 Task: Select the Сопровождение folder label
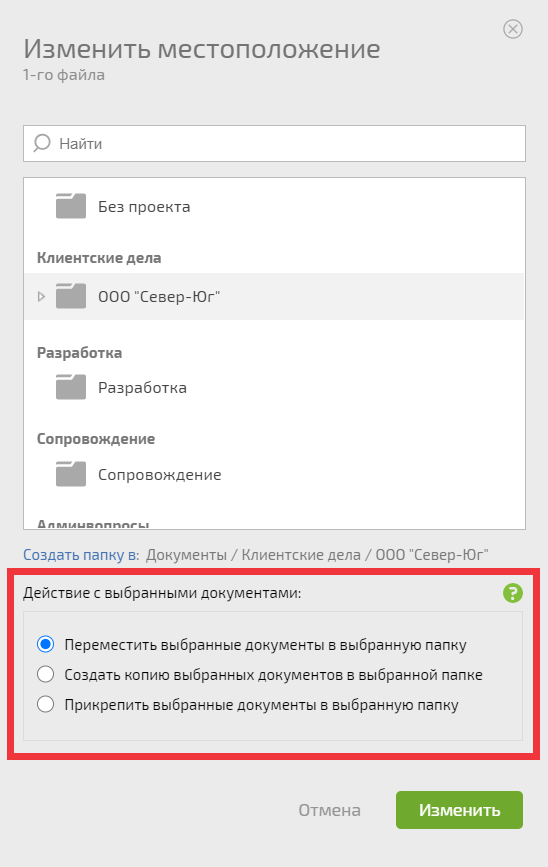(x=160, y=474)
